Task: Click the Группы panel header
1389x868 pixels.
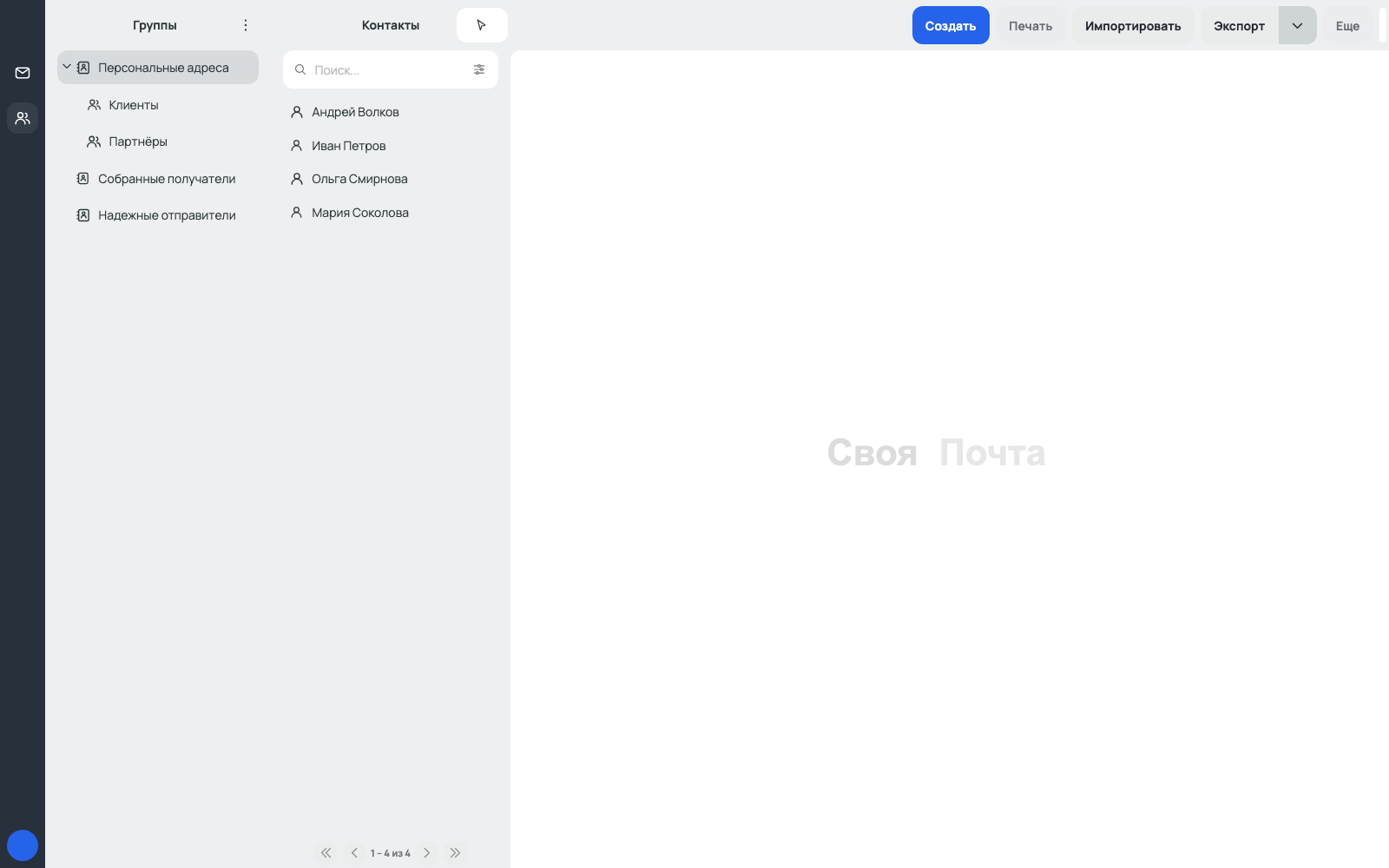Action: pyautogui.click(x=155, y=25)
